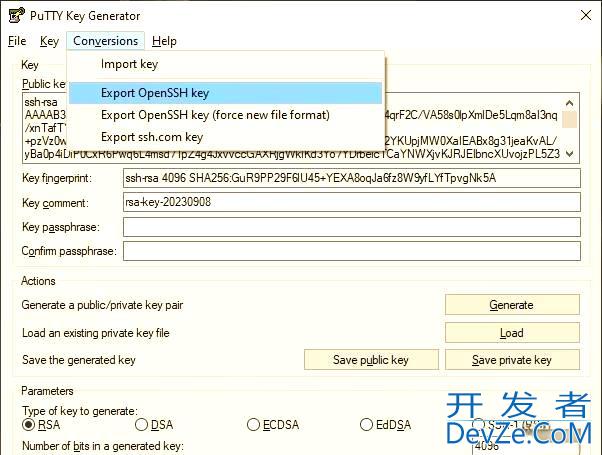Click the 'Type of key to generate' label

tap(79, 411)
